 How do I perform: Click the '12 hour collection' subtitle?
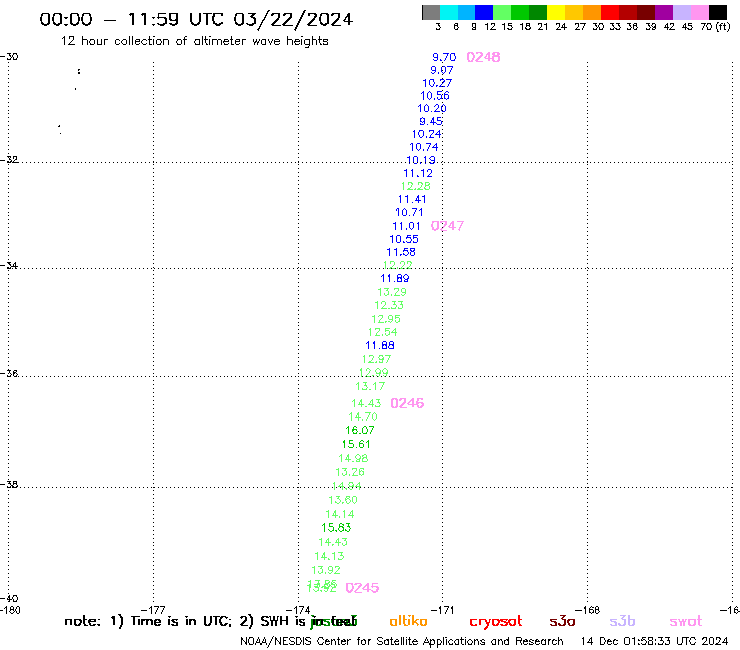point(194,41)
